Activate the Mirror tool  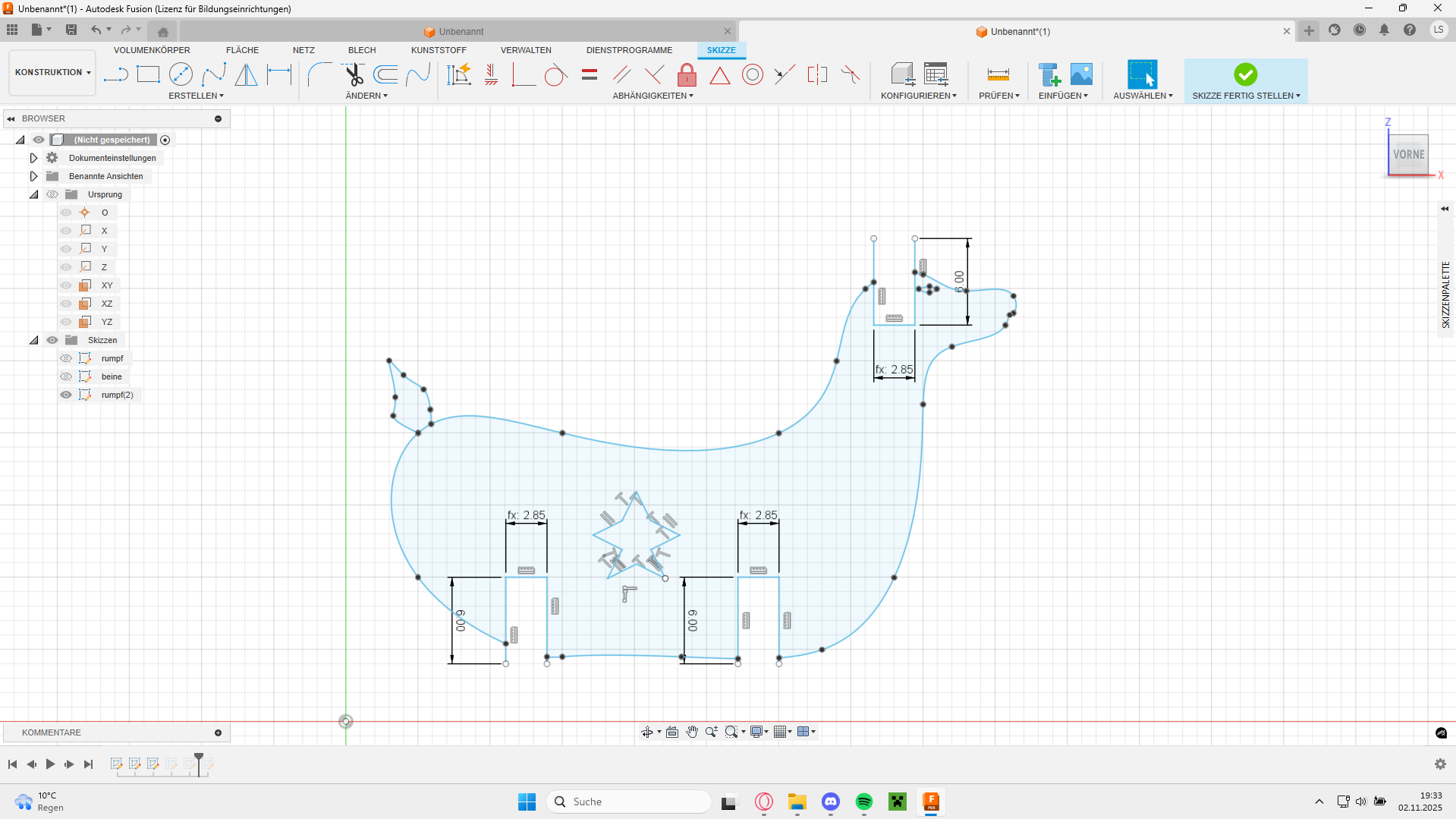tap(246, 74)
